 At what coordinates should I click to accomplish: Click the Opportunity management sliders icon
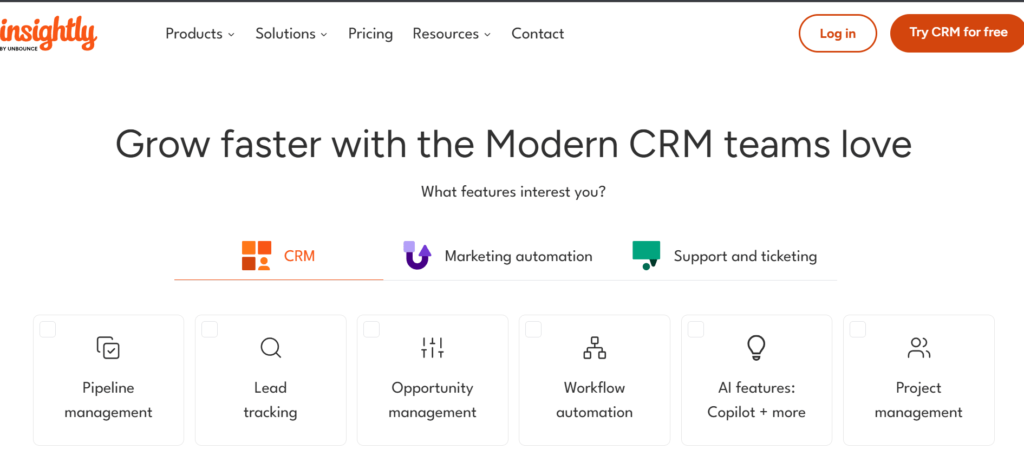pyautogui.click(x=432, y=348)
